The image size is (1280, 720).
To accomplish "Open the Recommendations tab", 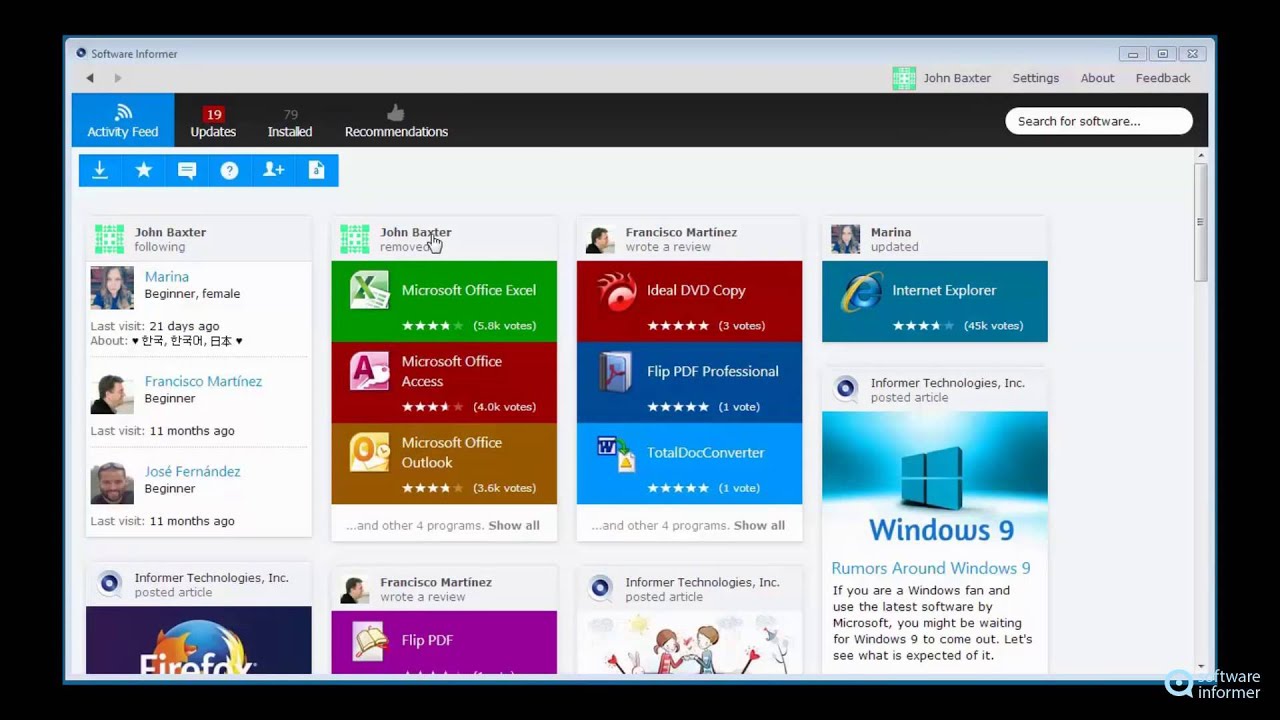I will (396, 122).
